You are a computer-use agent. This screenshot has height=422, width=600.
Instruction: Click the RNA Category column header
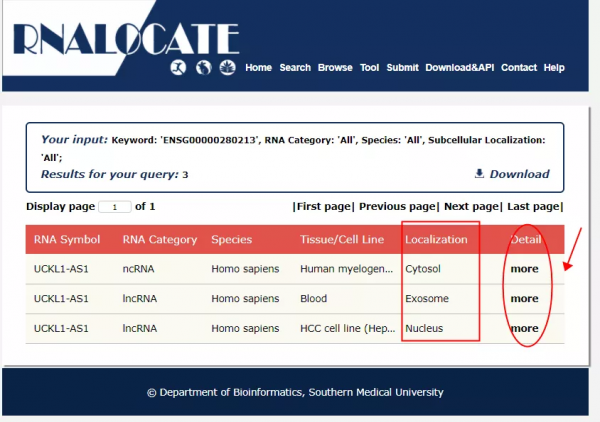160,240
